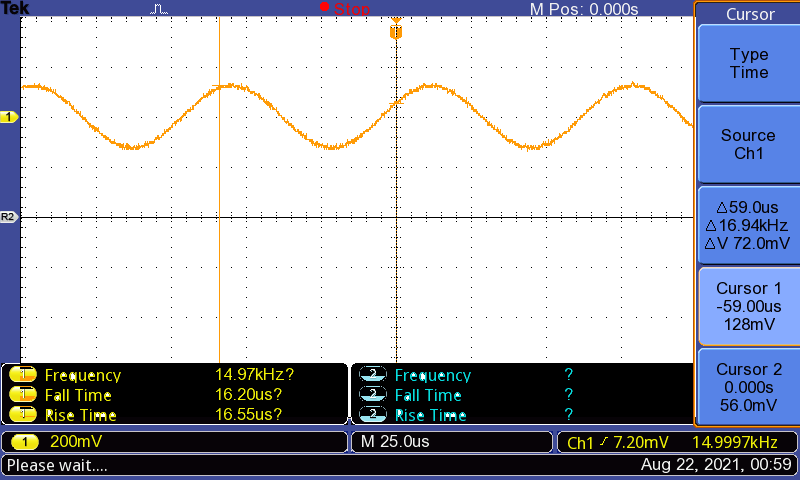
Task: Click the R2 reference marker on the left edge
Action: (9, 217)
